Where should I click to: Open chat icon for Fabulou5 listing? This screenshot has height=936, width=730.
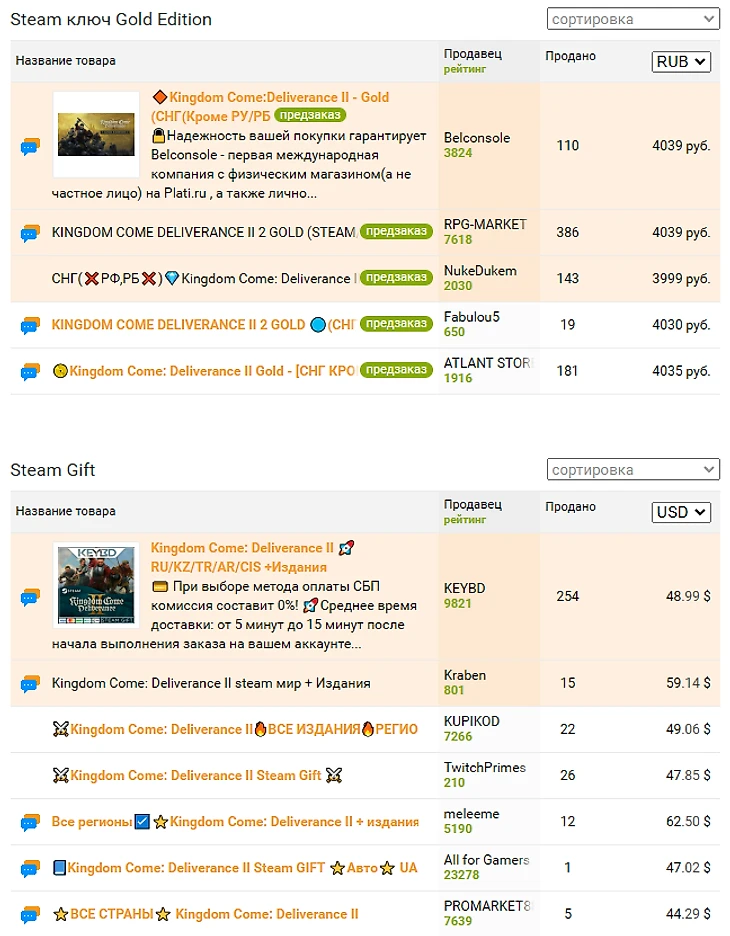pos(30,325)
